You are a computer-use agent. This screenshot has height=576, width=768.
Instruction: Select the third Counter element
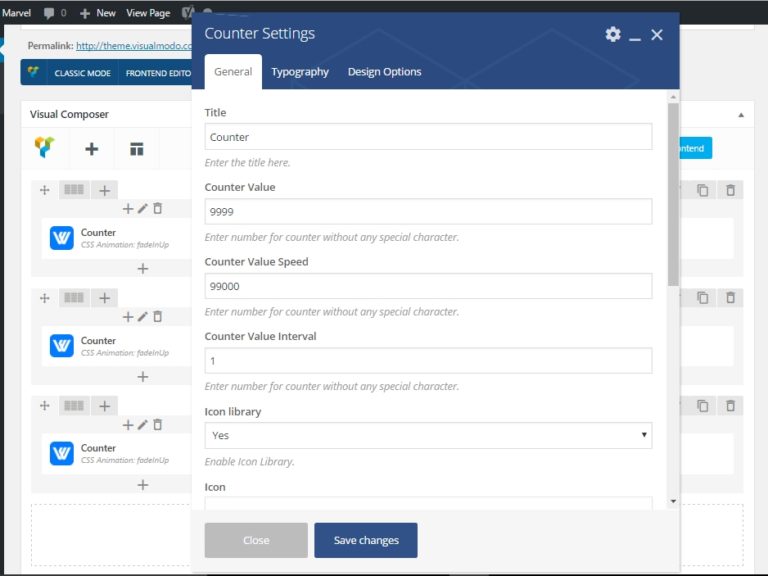(x=117, y=454)
